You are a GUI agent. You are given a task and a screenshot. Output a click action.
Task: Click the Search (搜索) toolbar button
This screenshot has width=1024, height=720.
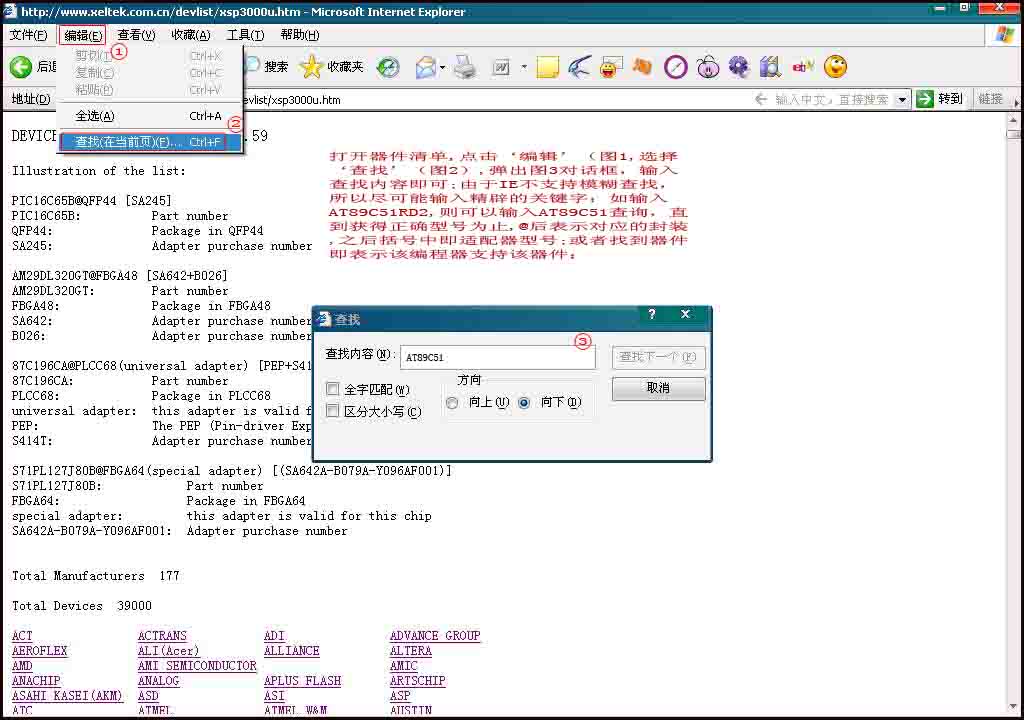268,67
